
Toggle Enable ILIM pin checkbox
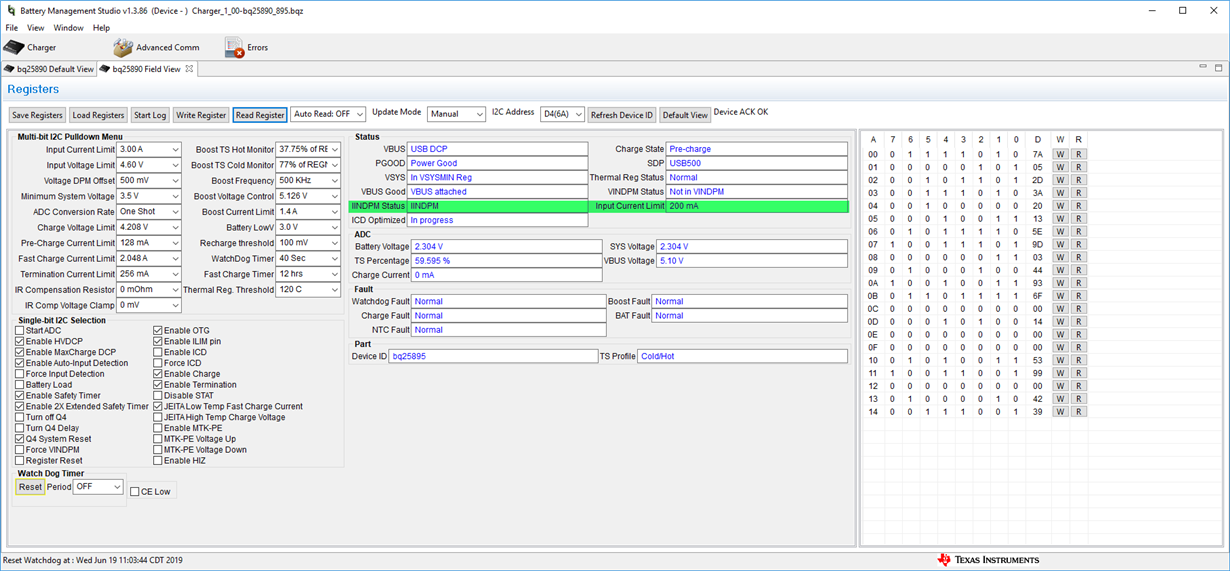coord(158,342)
